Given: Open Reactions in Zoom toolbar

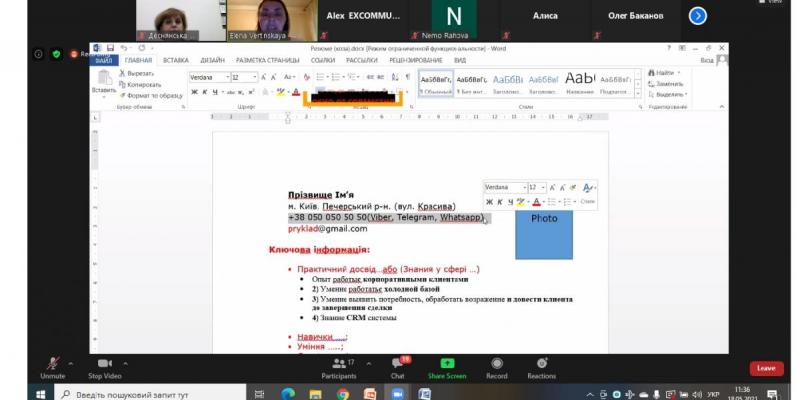Looking at the screenshot, I should click(x=541, y=364).
